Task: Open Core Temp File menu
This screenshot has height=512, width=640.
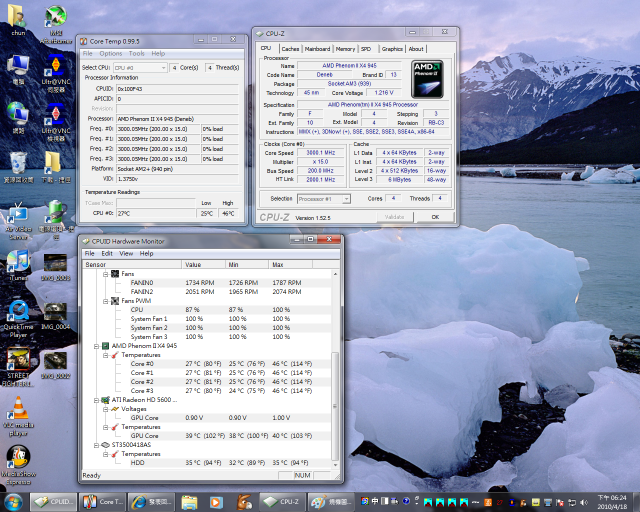Action: click(87, 53)
